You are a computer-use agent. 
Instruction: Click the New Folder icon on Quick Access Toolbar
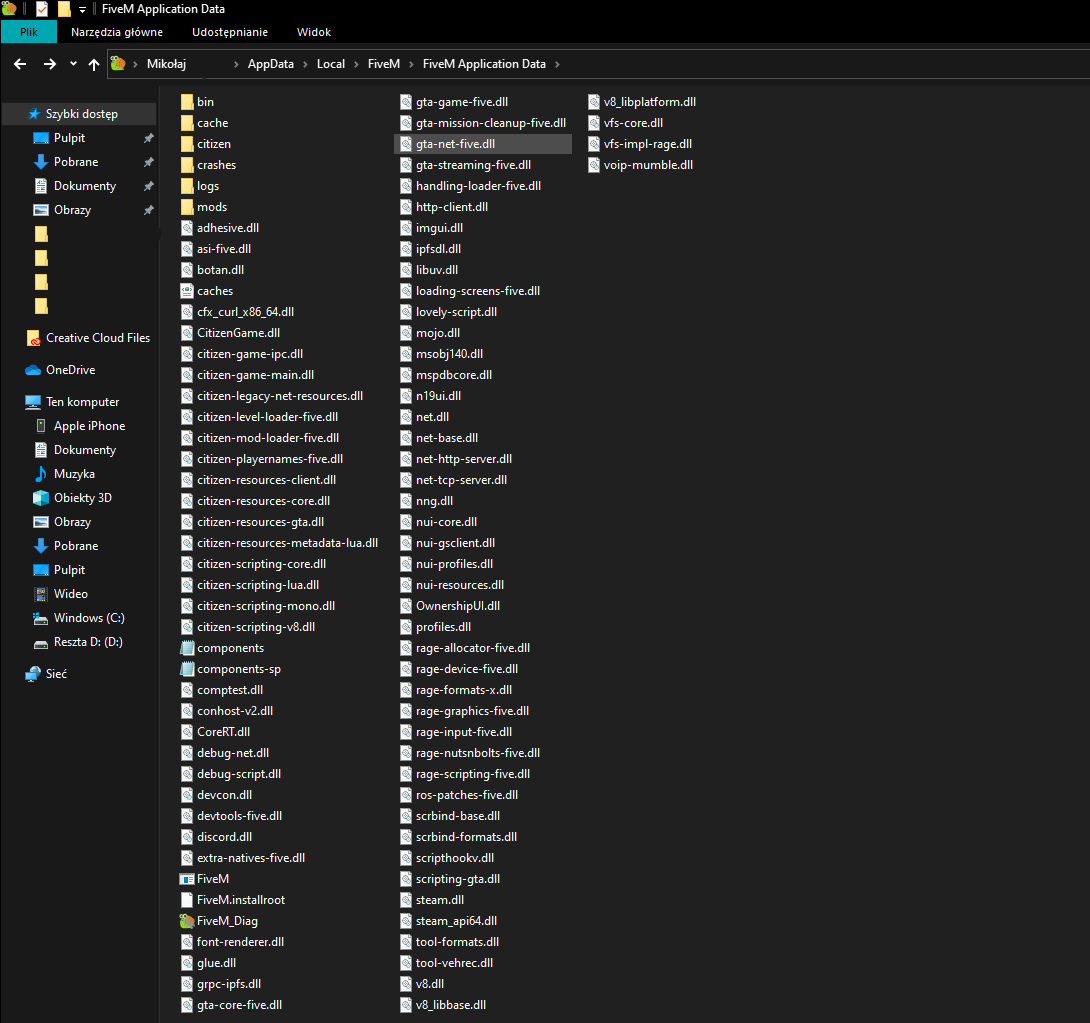(63, 9)
